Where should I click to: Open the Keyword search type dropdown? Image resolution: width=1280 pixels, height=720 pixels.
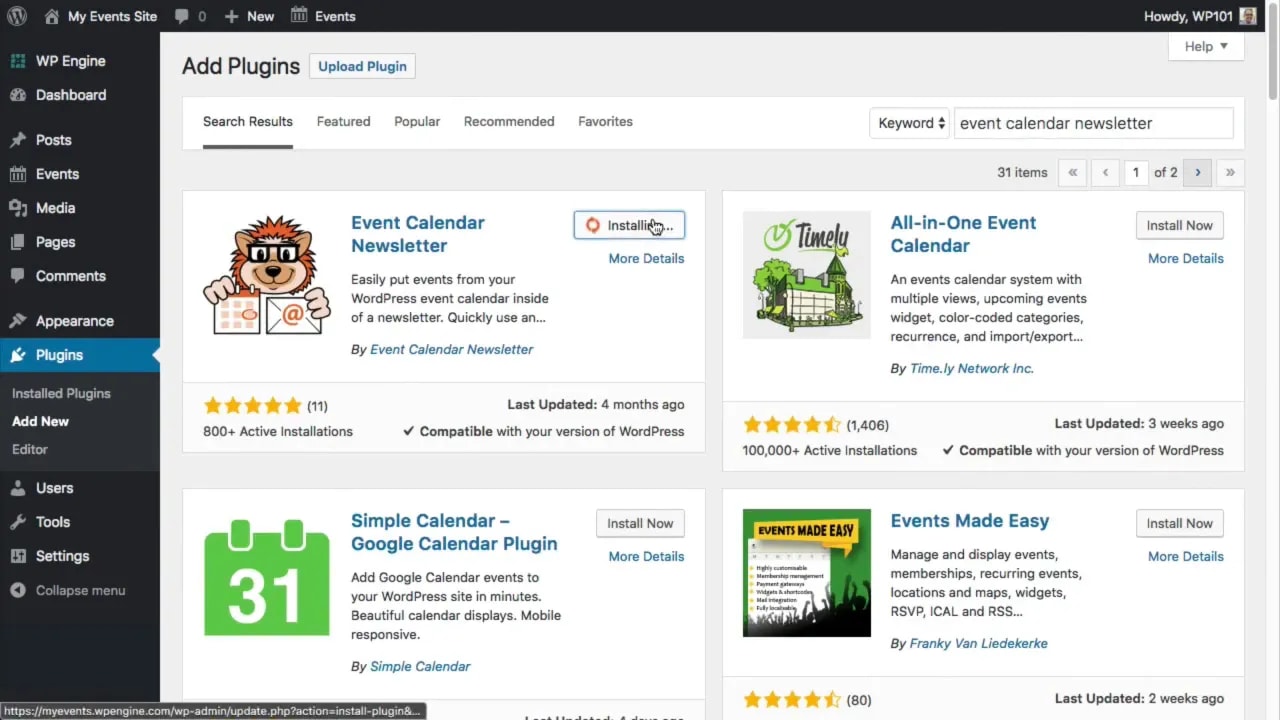click(910, 123)
